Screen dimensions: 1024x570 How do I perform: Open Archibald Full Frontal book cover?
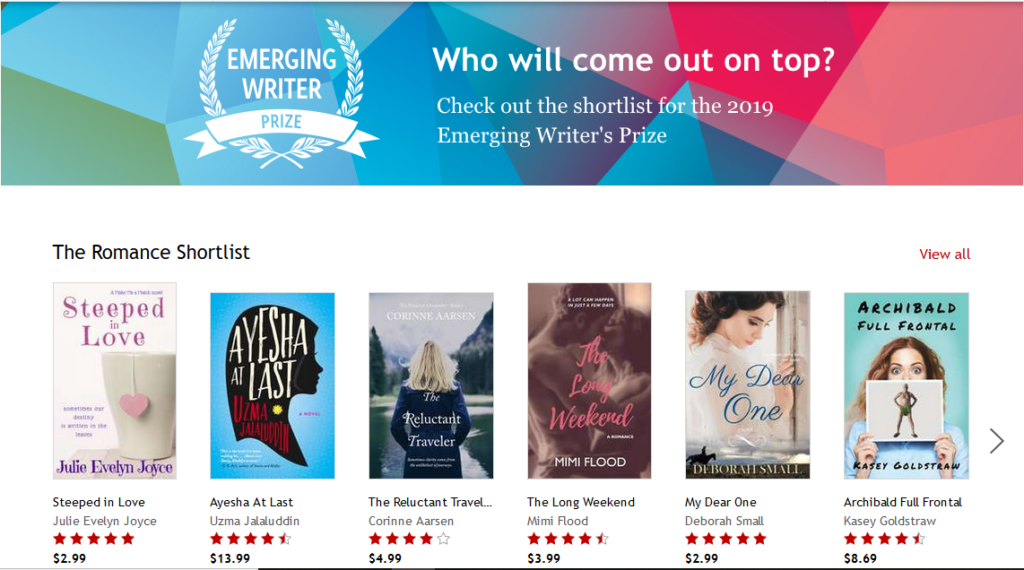pos(906,386)
